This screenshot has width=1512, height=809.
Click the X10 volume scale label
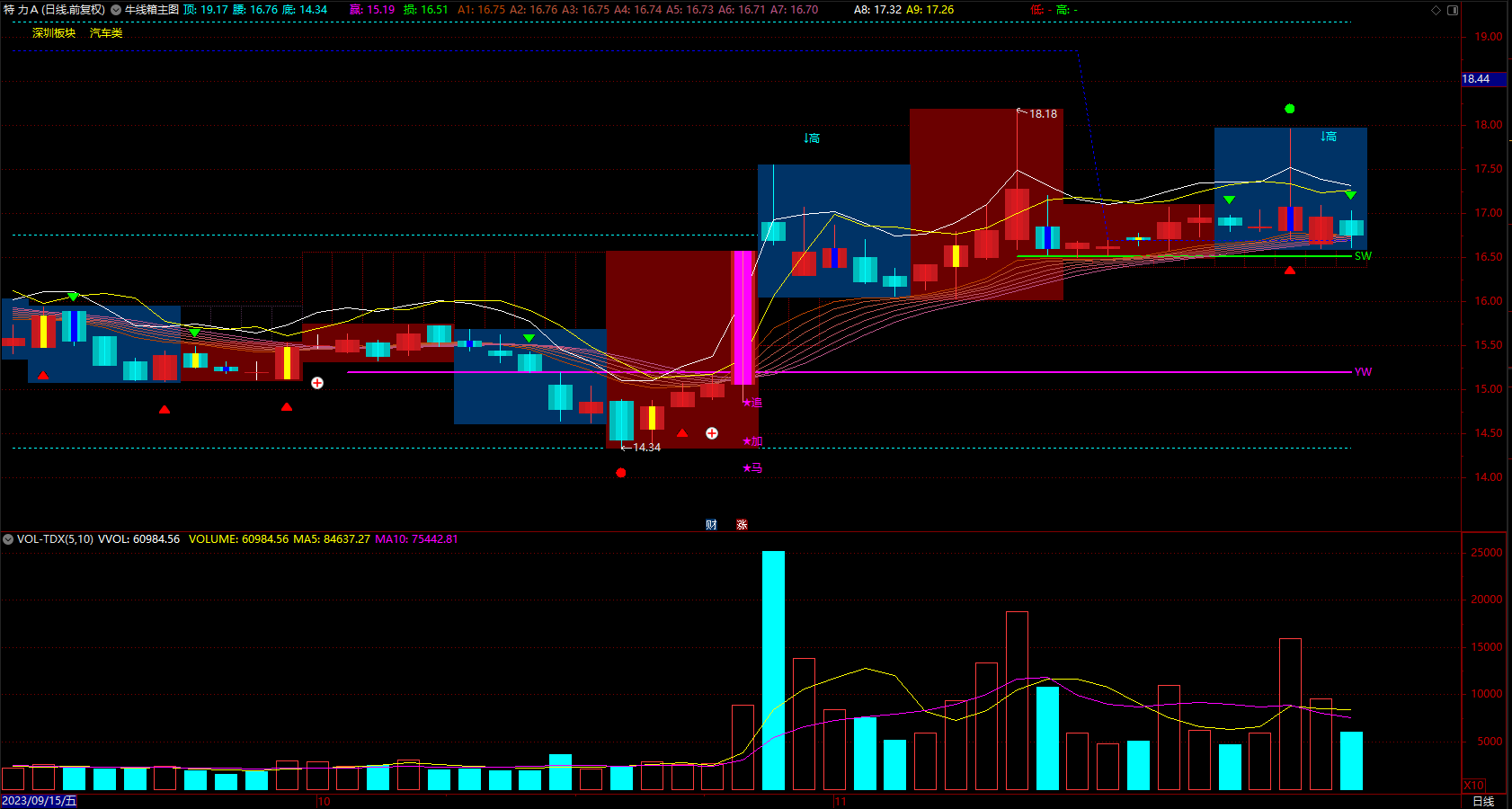pyautogui.click(x=1474, y=785)
